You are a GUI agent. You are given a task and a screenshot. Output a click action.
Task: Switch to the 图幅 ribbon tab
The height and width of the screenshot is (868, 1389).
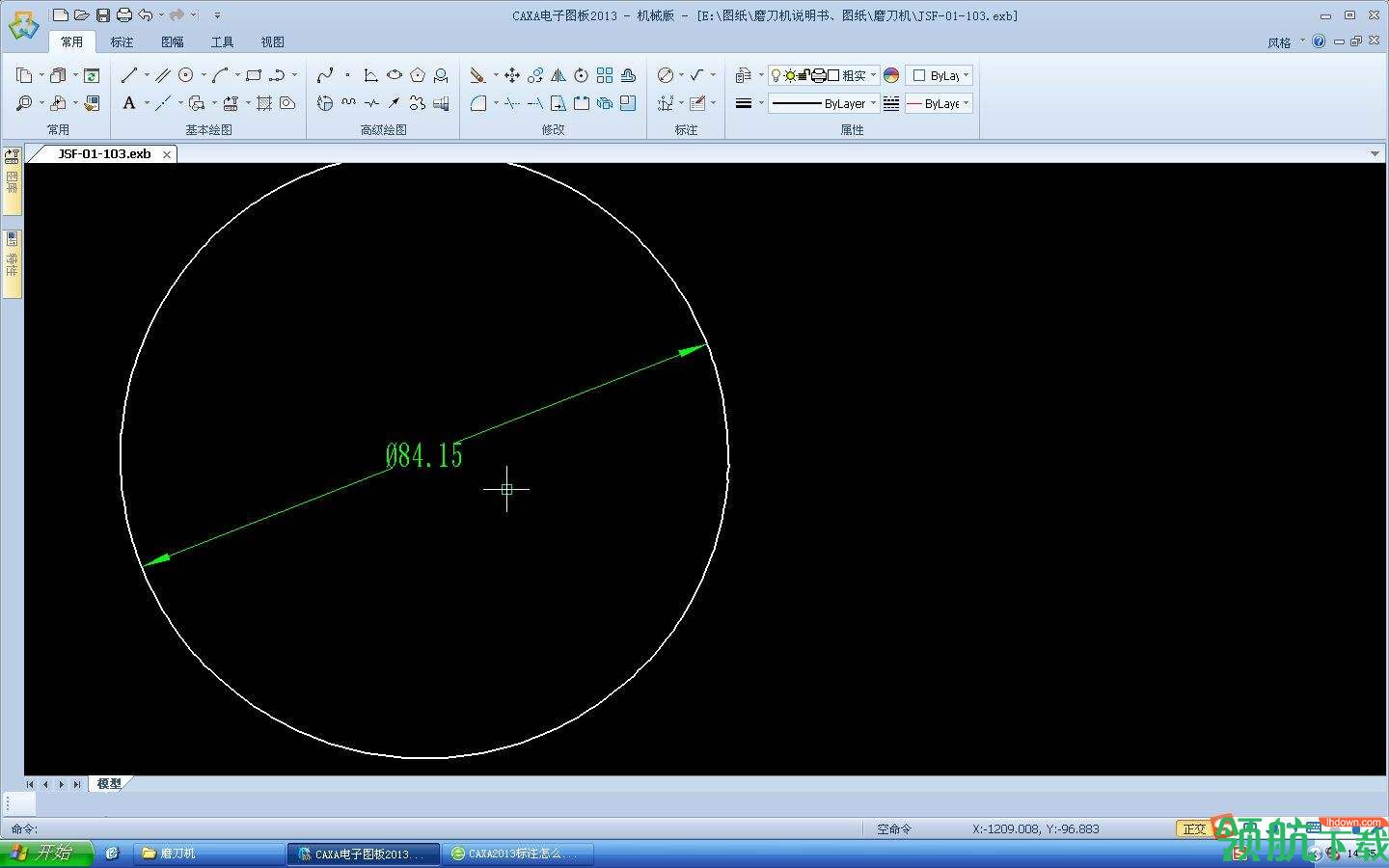(172, 41)
